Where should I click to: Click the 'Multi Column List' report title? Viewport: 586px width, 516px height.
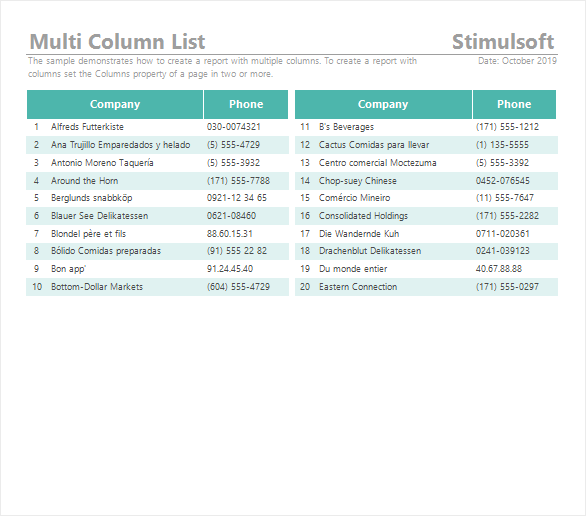pos(117,41)
